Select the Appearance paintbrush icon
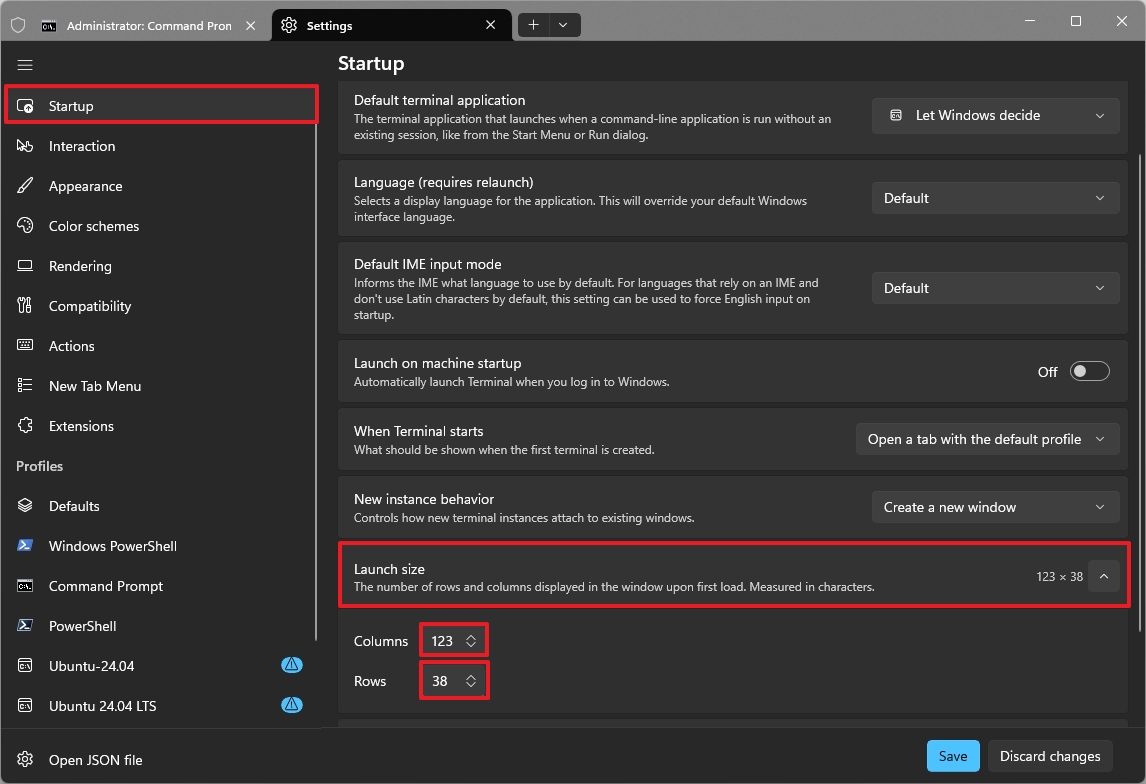Screen dimensions: 1146x784 pyautogui.click(x=27, y=186)
